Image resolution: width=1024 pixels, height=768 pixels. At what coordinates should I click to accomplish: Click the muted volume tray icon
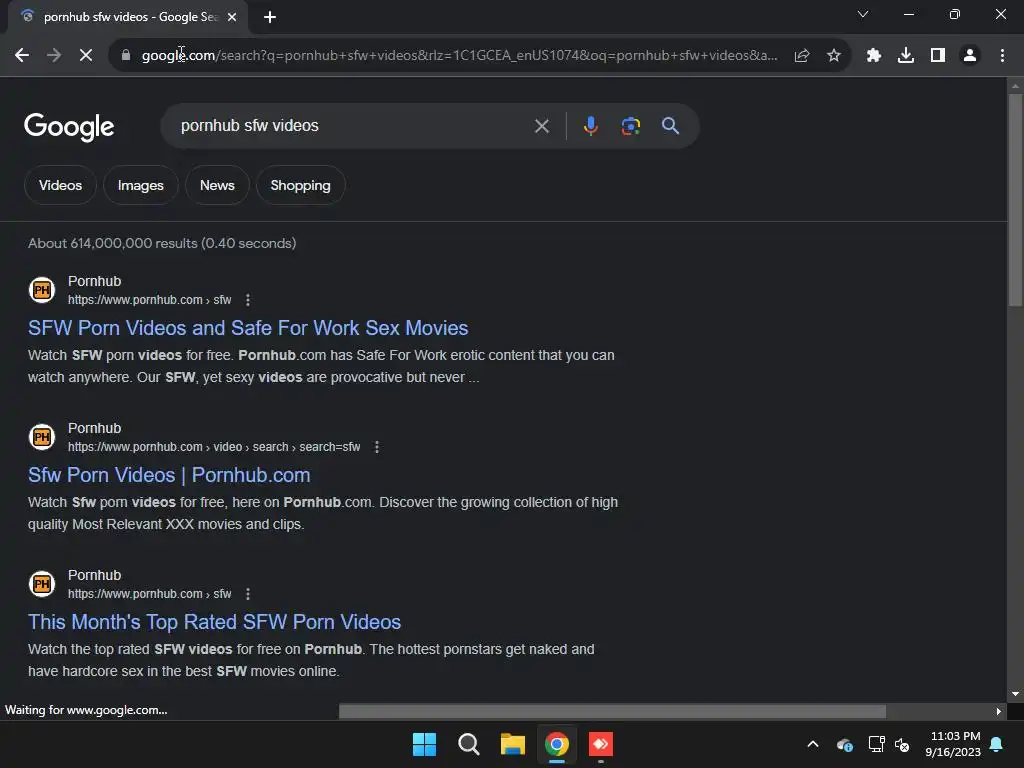pos(903,744)
